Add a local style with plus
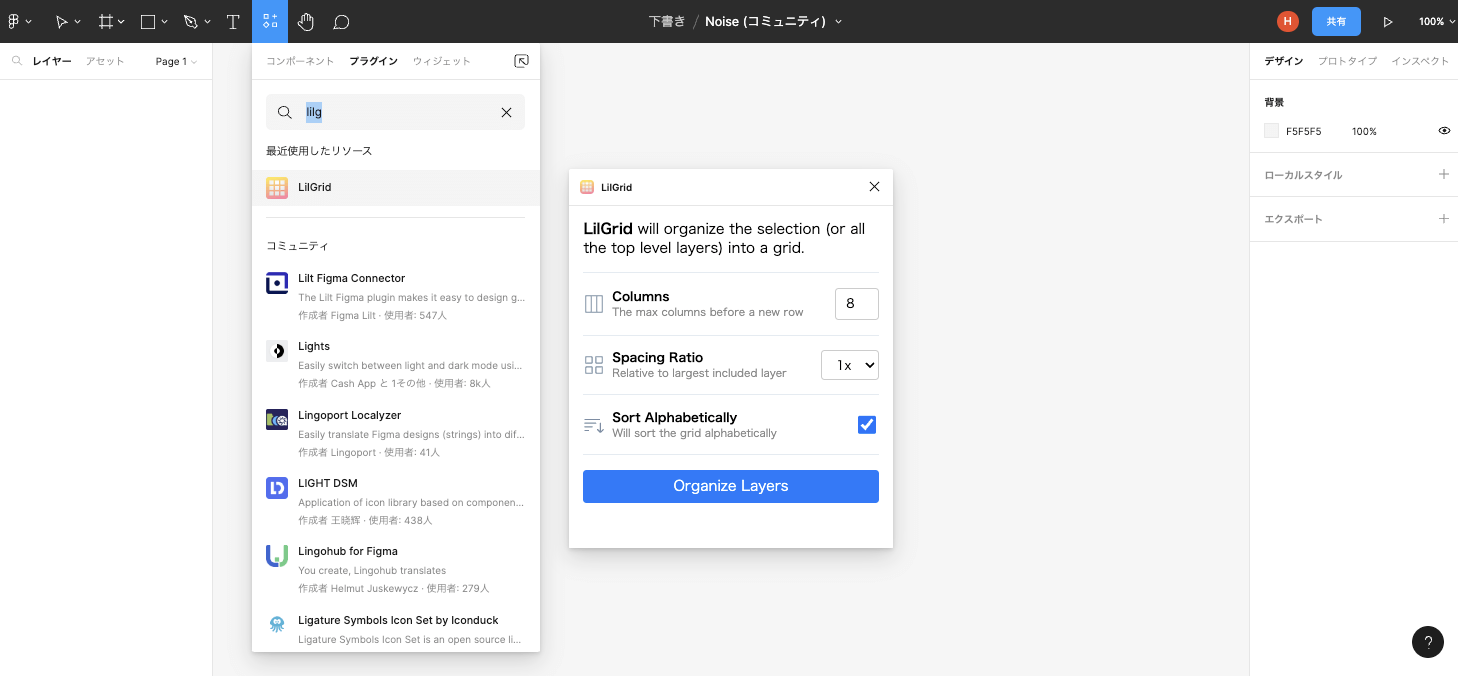Viewport: 1458px width, 676px height. point(1443,174)
